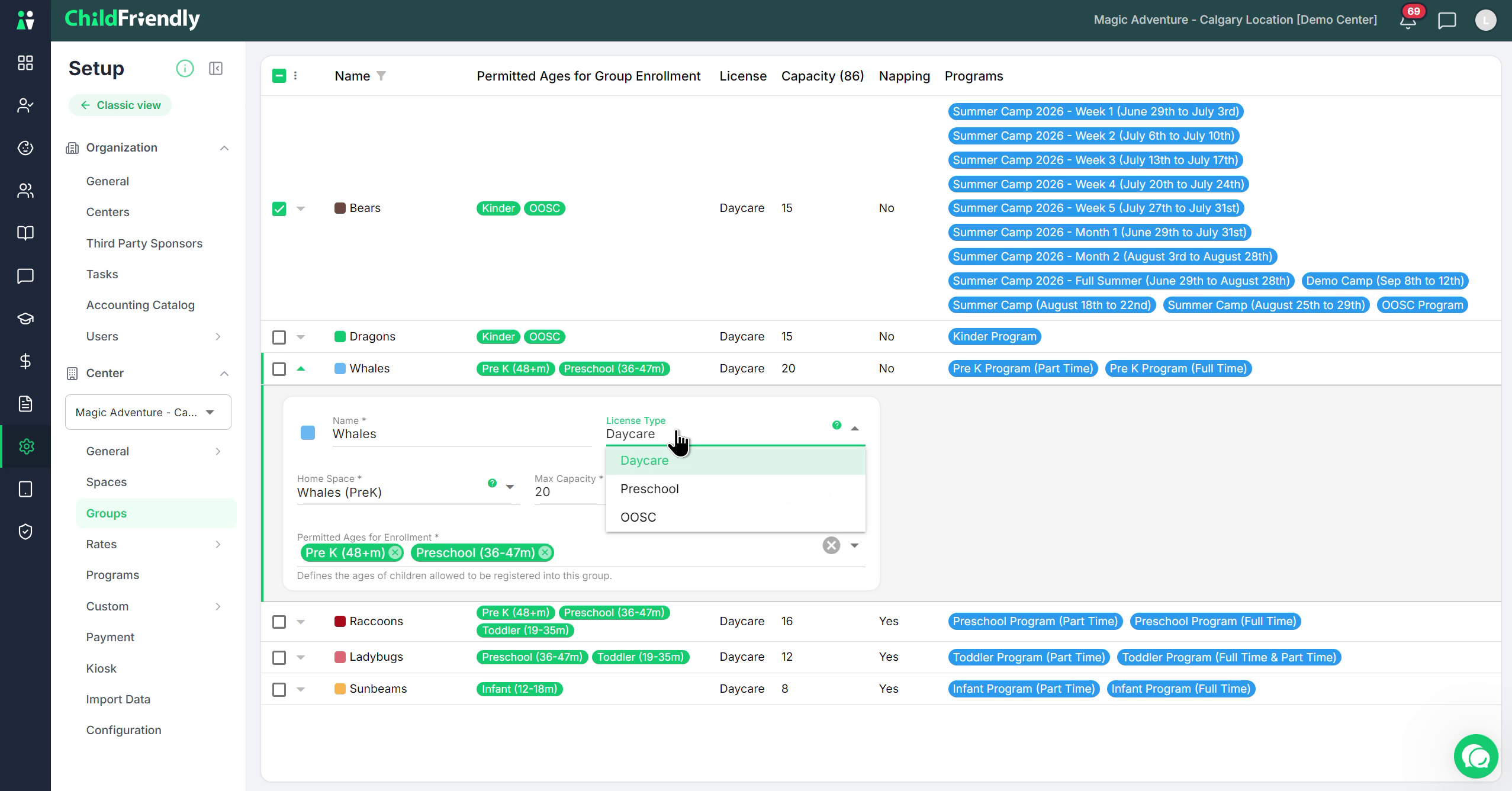Uncheck the Bears group checkbox
1512x791 pixels.
279,208
